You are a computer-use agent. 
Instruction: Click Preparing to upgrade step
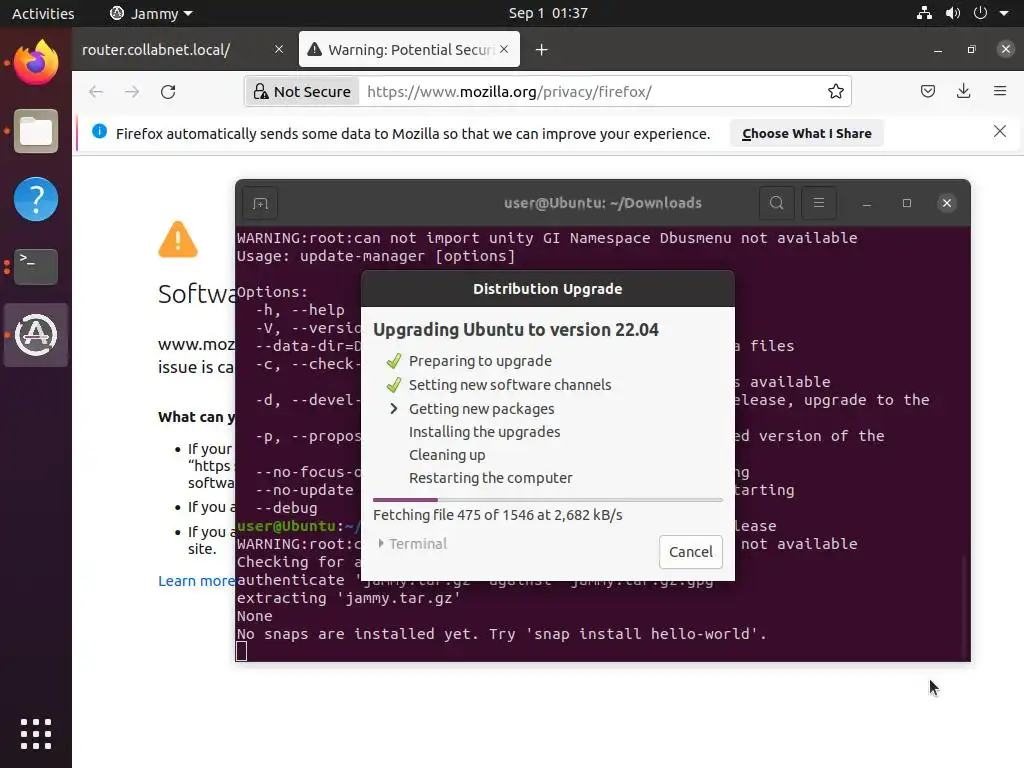480,361
